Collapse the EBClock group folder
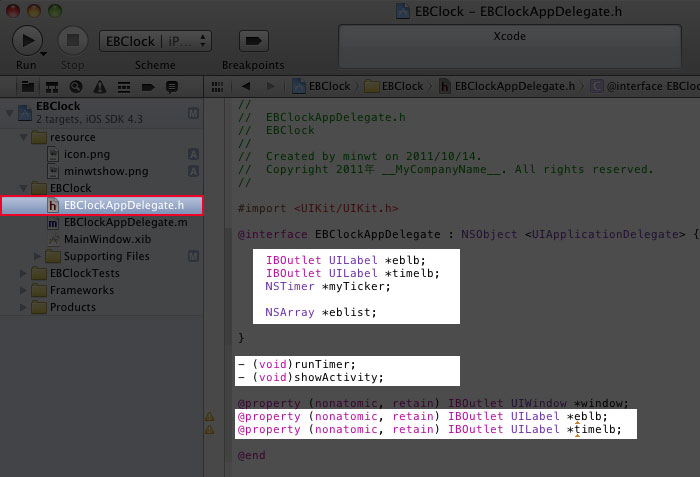The height and width of the screenshot is (477, 700). pos(23,188)
